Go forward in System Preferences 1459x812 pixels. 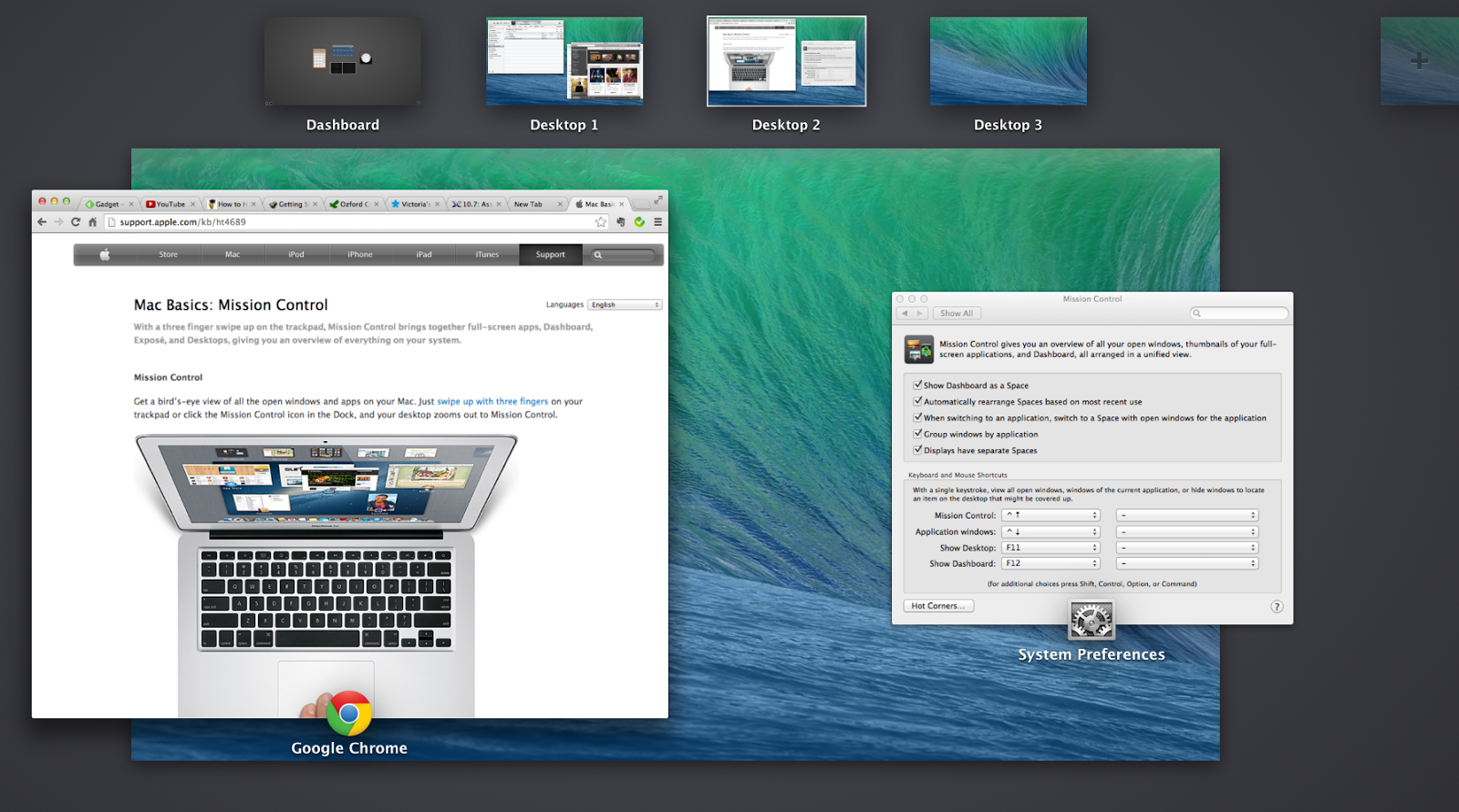tap(920, 313)
